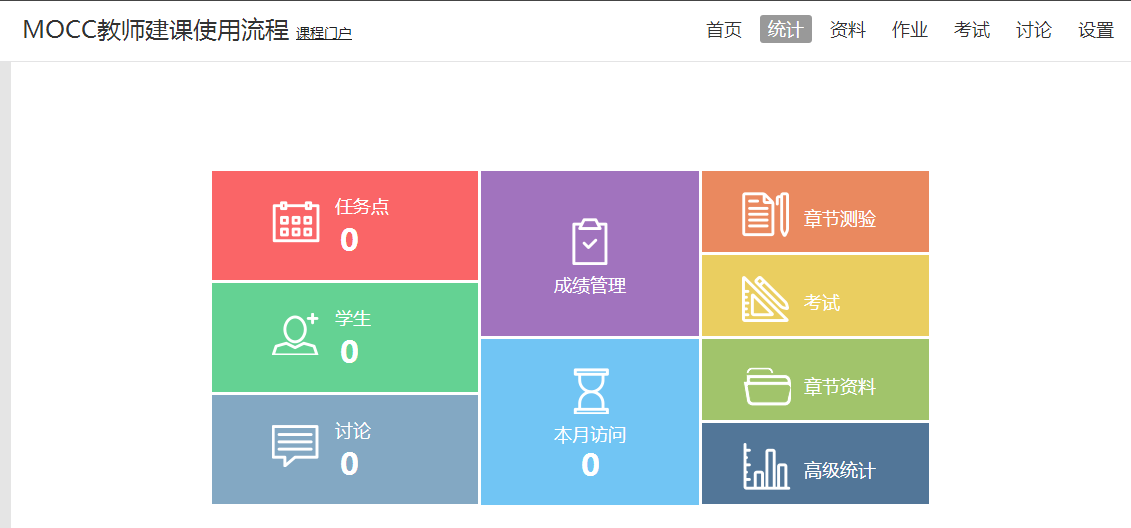Click the bar chart icon for 高级统计
The image size is (1131, 528).
(x=766, y=467)
